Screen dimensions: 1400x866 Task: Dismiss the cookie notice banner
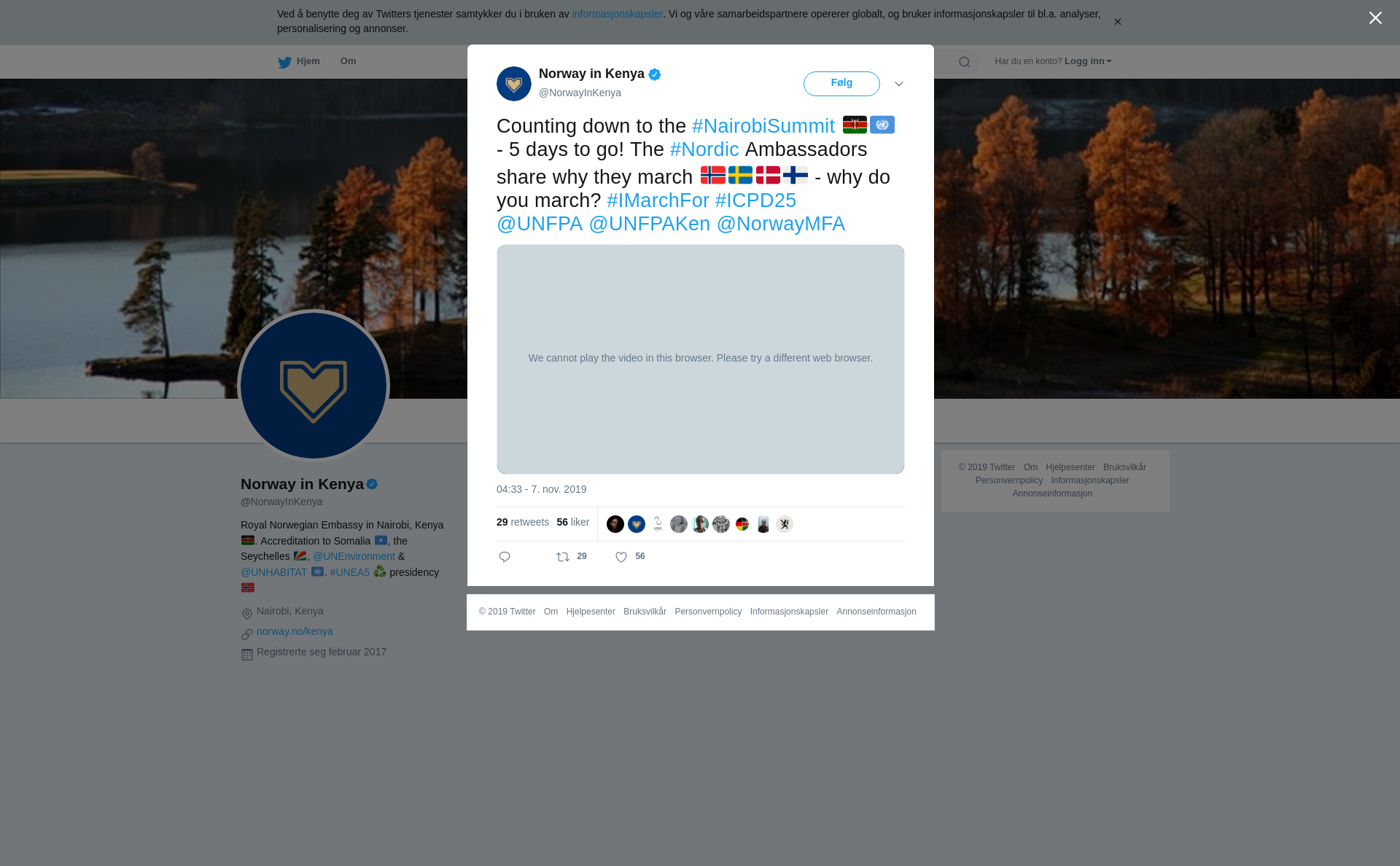pyautogui.click(x=1117, y=22)
